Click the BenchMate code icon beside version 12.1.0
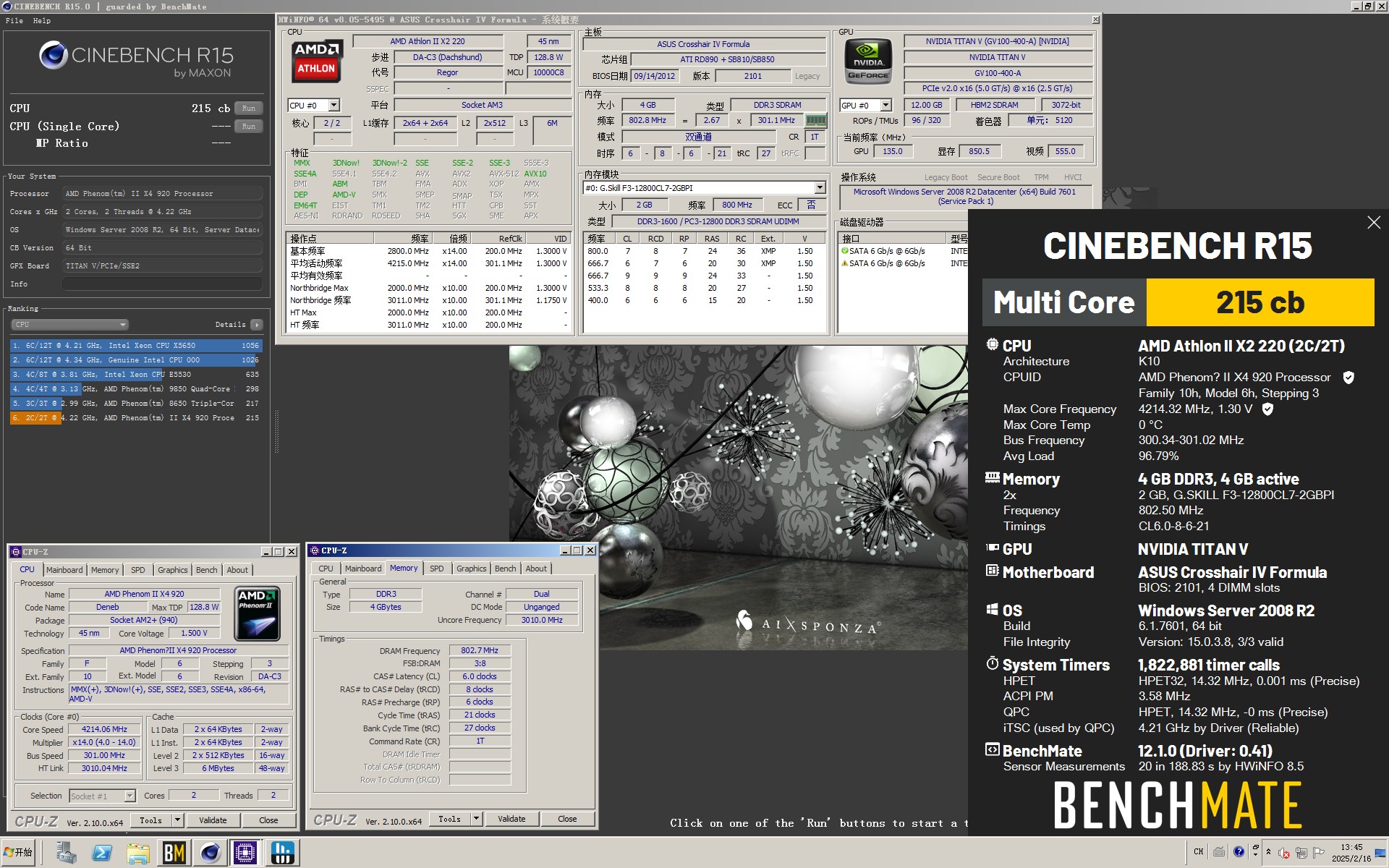1389x868 pixels. [x=993, y=749]
